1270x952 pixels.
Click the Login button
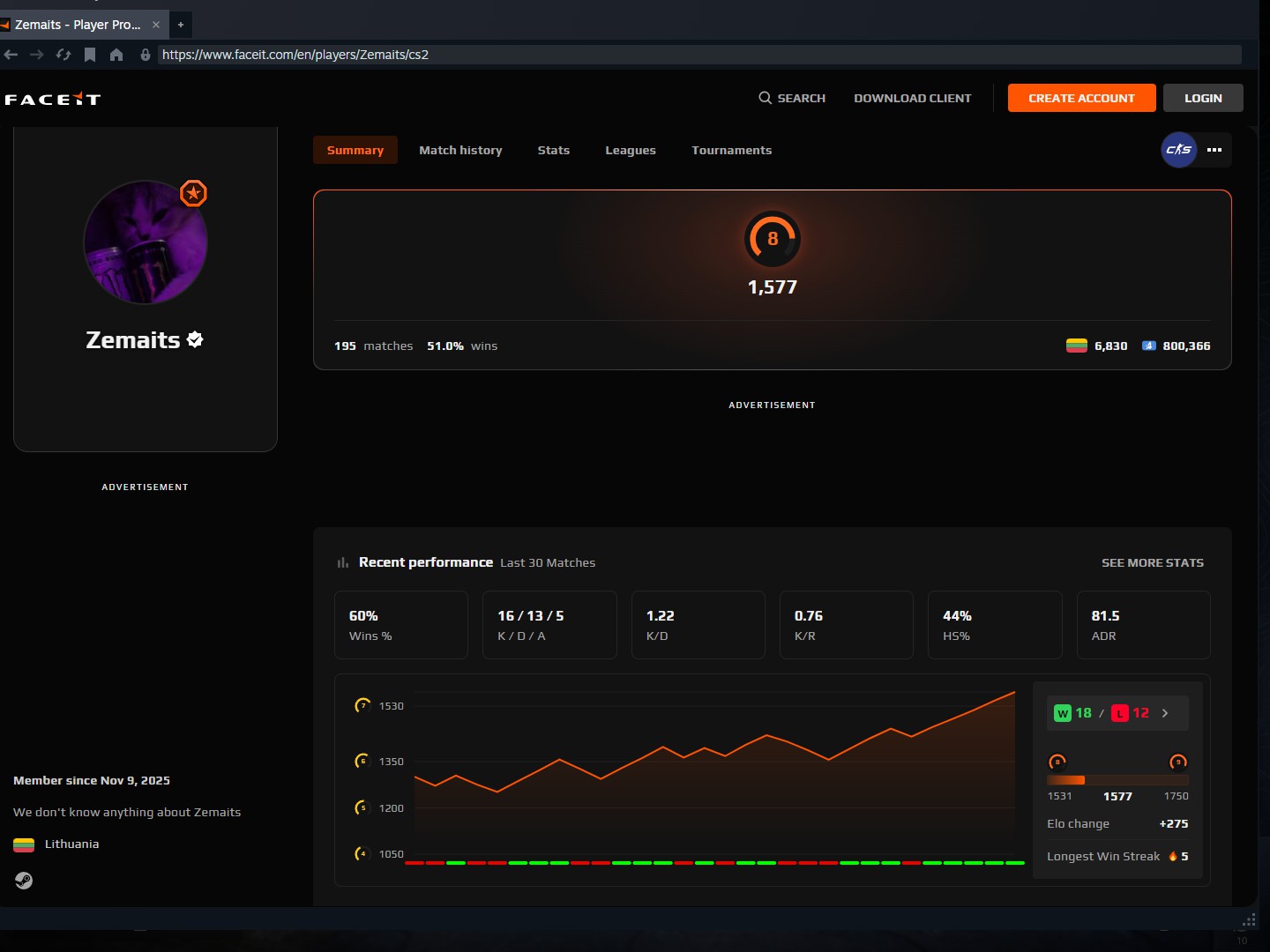1203,98
